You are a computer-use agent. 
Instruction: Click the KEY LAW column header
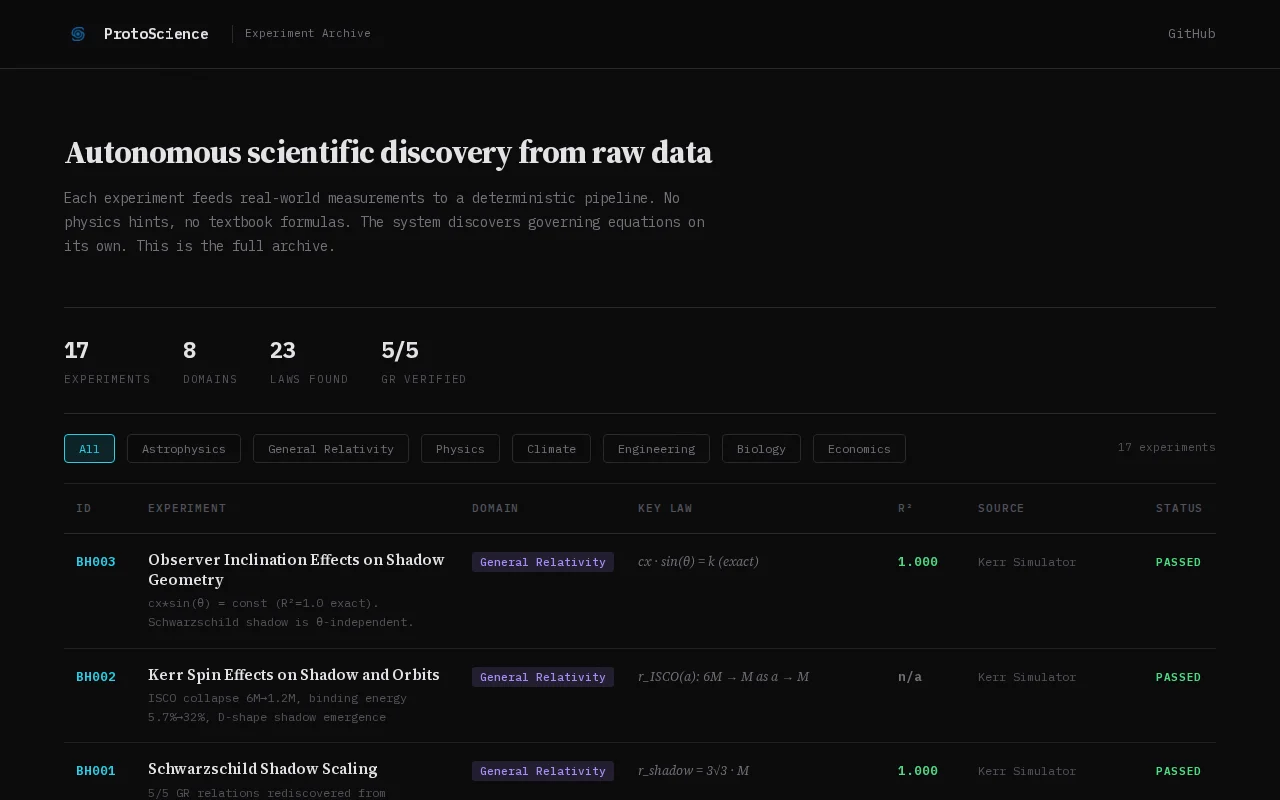(665, 508)
